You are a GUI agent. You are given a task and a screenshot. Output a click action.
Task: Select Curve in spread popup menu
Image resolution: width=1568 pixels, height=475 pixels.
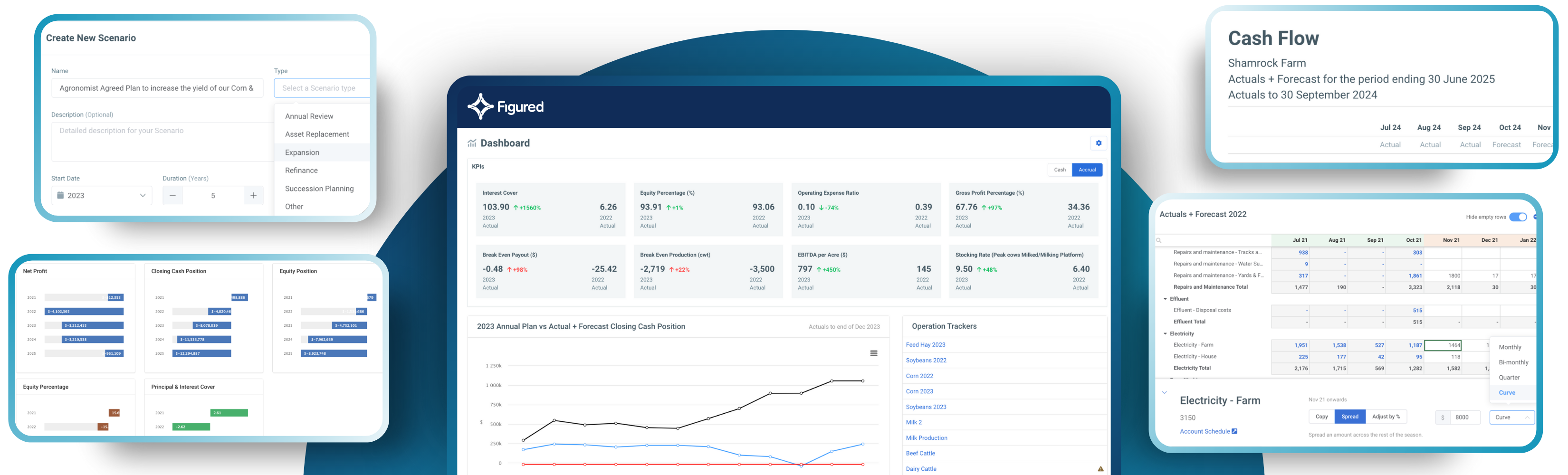pyautogui.click(x=1507, y=393)
